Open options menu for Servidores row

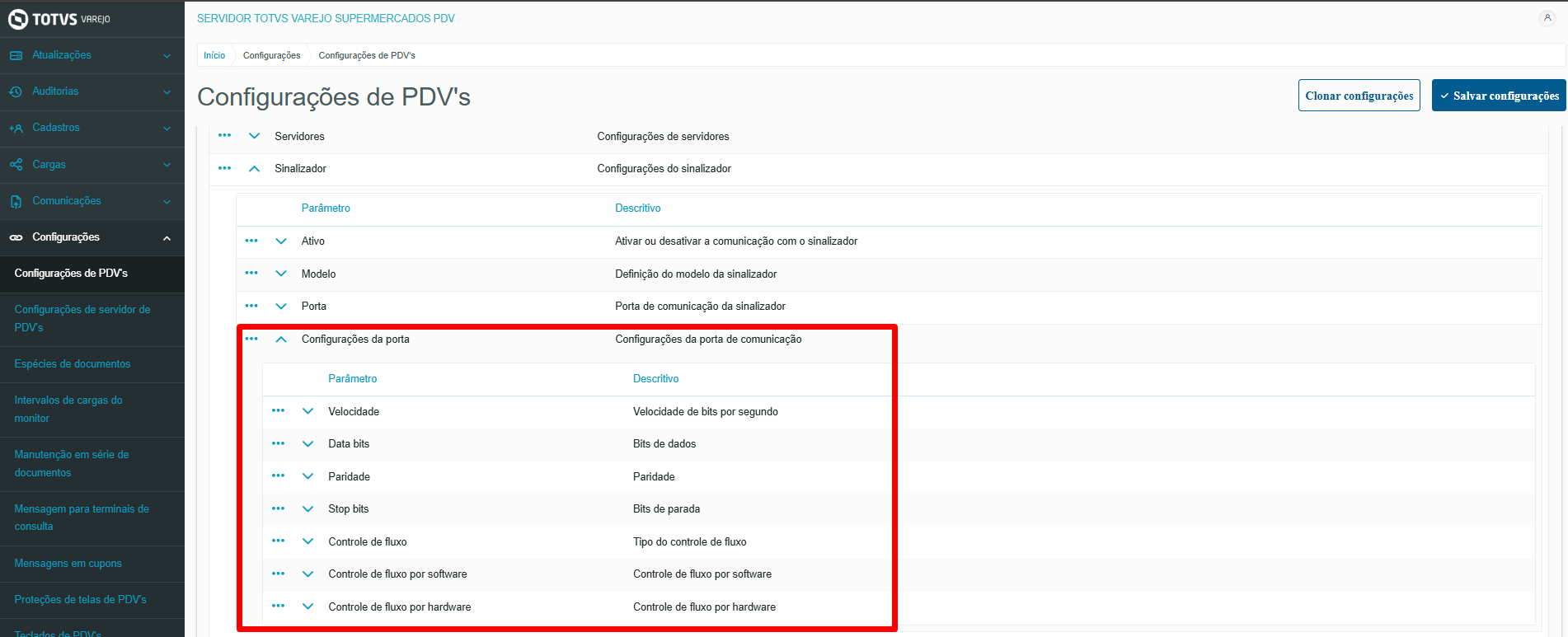(225, 135)
